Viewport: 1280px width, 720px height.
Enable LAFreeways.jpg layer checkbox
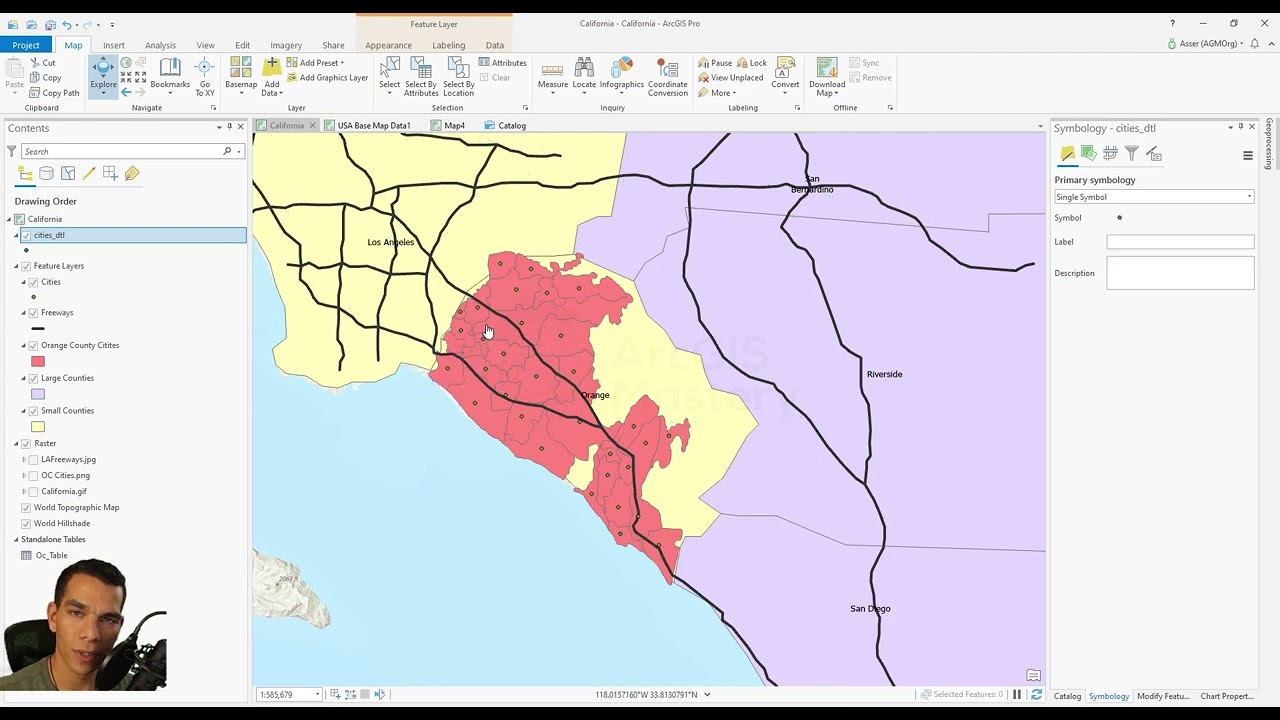pyautogui.click(x=34, y=460)
